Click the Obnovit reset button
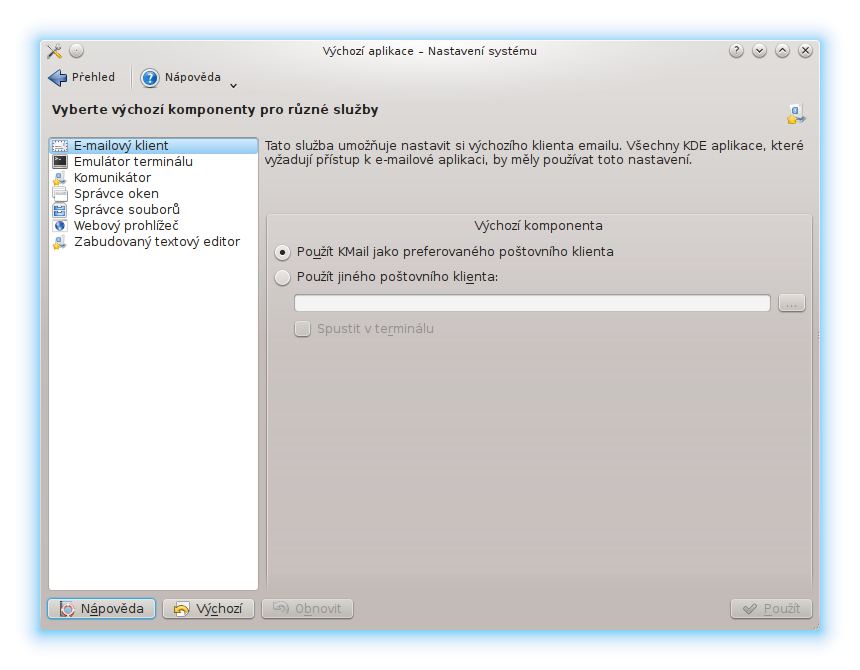860x670 pixels. pos(307,609)
